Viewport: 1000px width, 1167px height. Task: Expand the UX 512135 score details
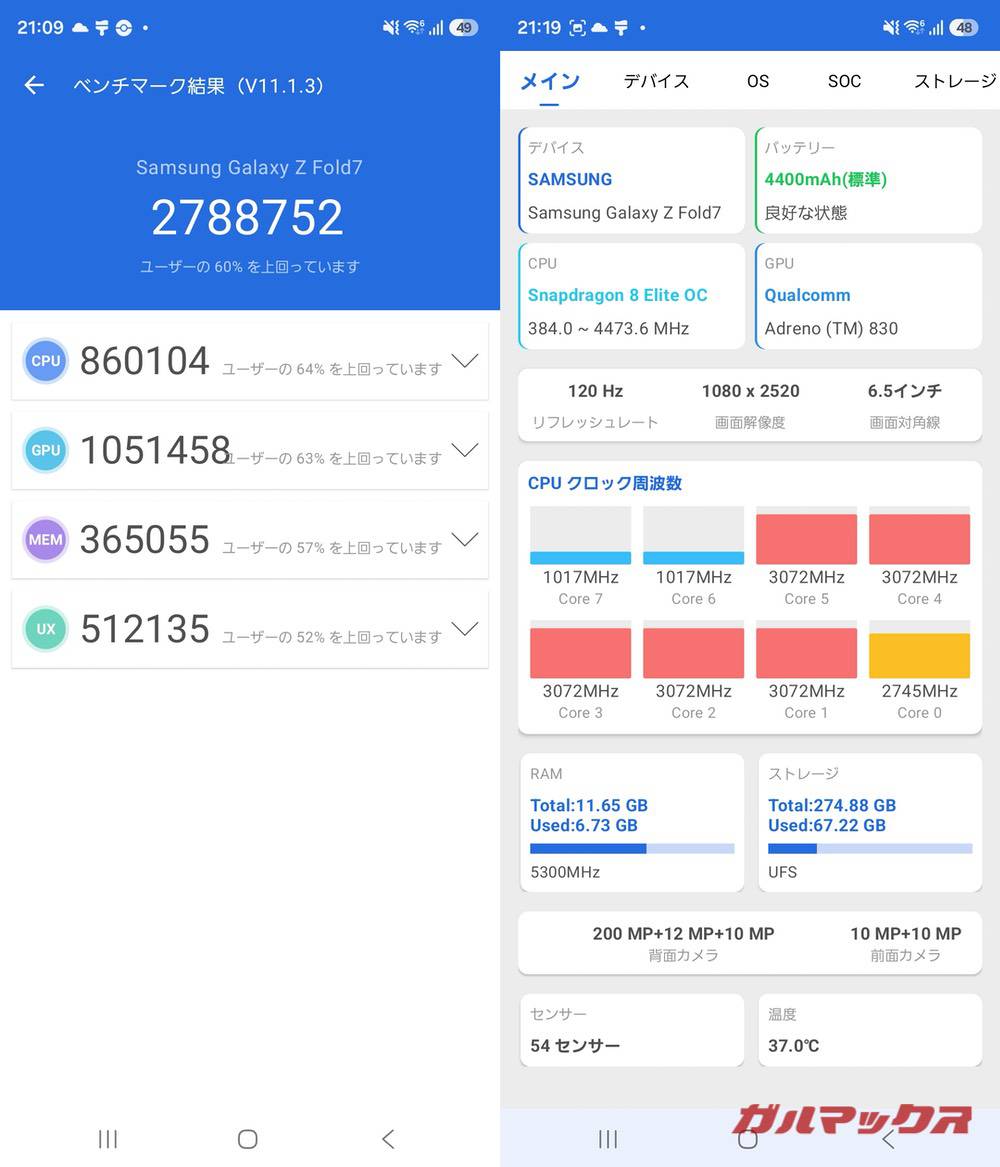(465, 629)
